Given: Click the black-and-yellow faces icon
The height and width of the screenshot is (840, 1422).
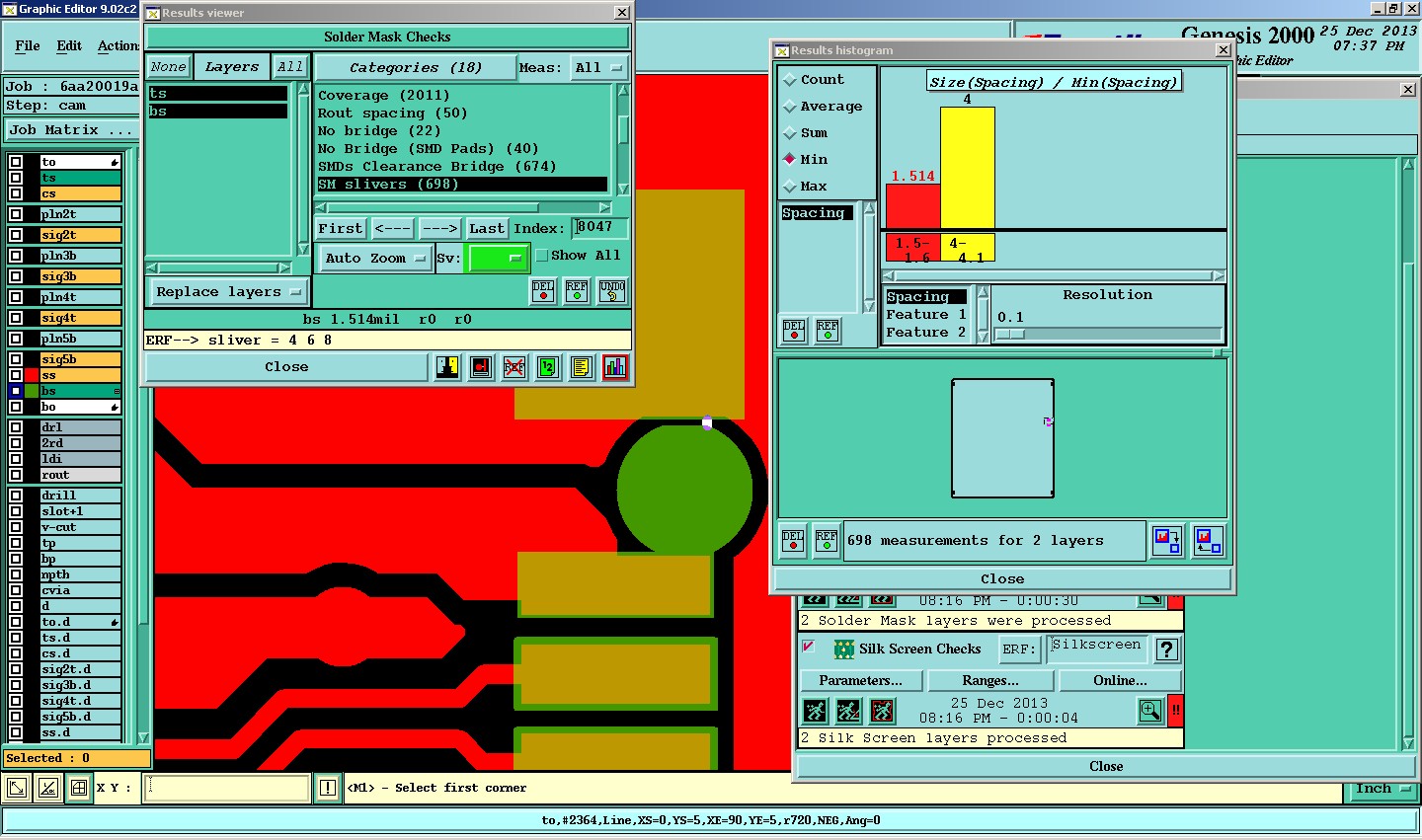Looking at the screenshot, I should (447, 367).
